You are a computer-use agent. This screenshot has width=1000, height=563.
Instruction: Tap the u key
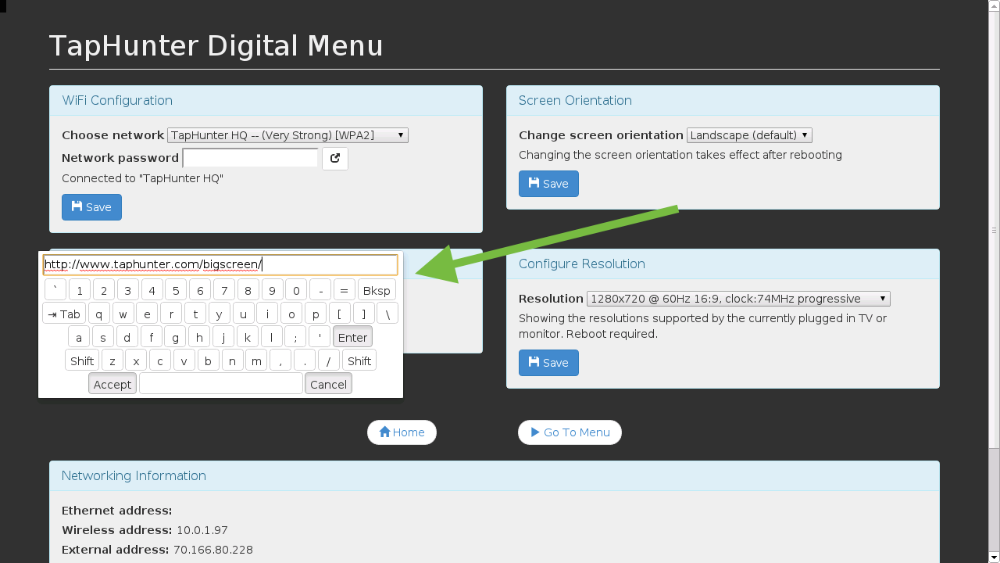[x=243, y=314]
